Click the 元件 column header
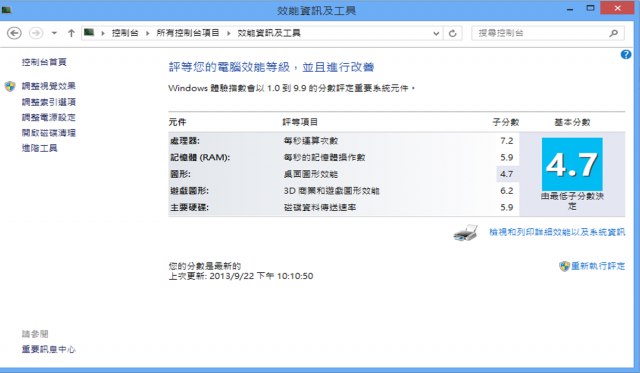640x373 pixels. 178,122
